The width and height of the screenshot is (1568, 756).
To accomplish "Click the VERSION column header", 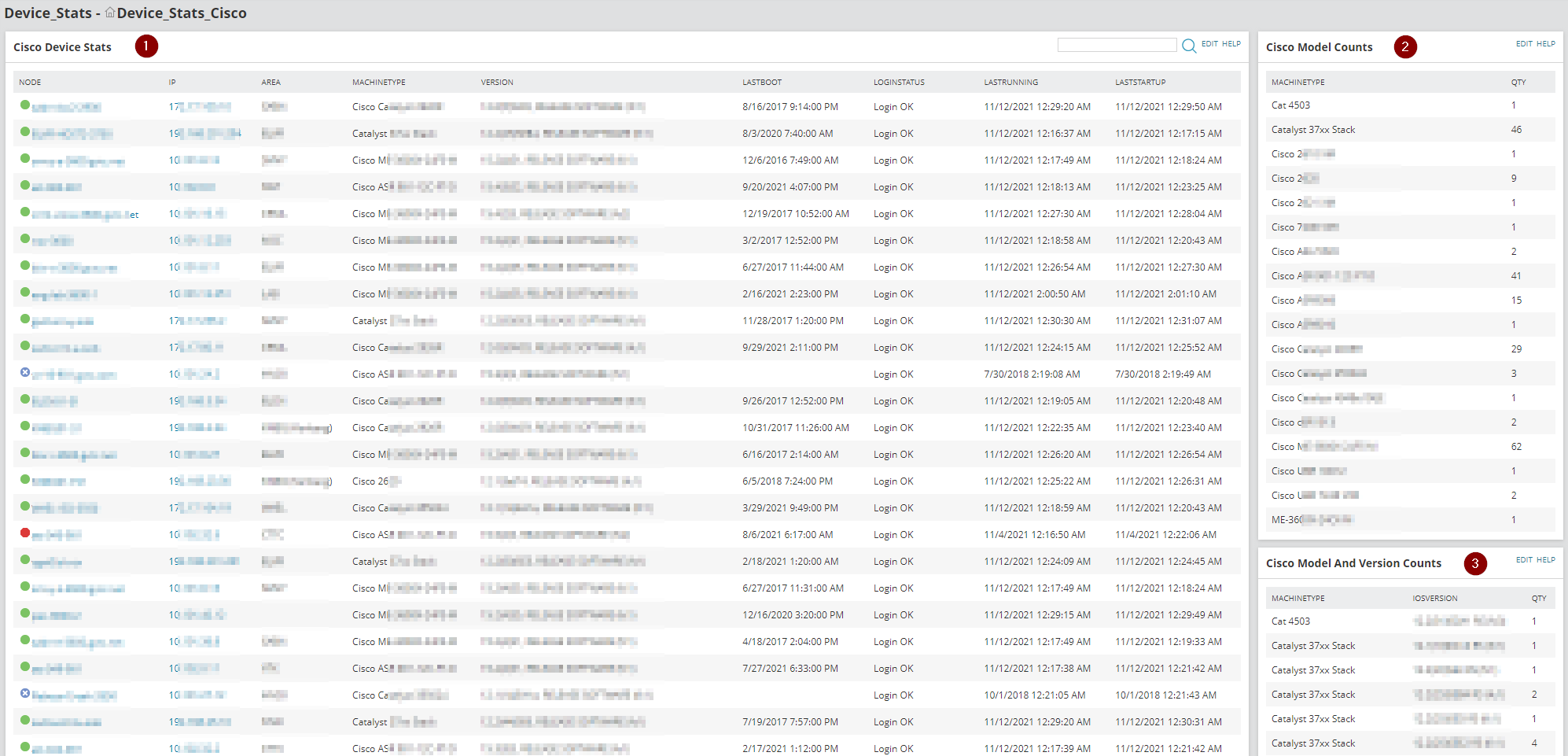I will pos(497,82).
